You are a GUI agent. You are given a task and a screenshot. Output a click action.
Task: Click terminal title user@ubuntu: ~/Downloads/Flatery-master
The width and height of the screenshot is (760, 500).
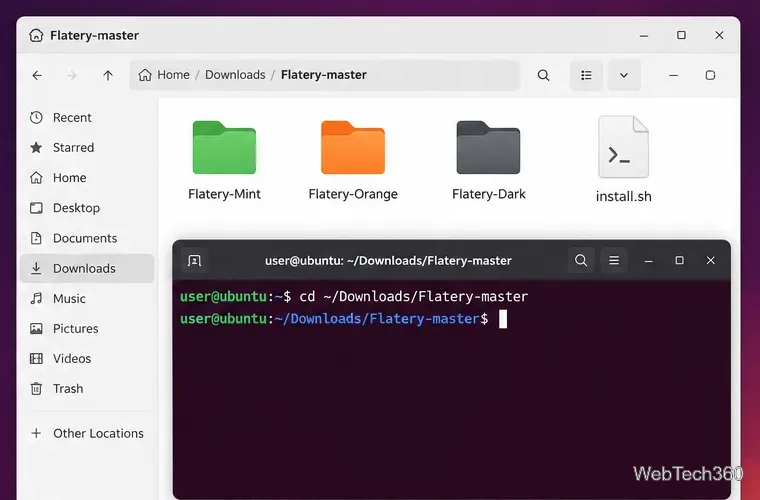pyautogui.click(x=388, y=261)
